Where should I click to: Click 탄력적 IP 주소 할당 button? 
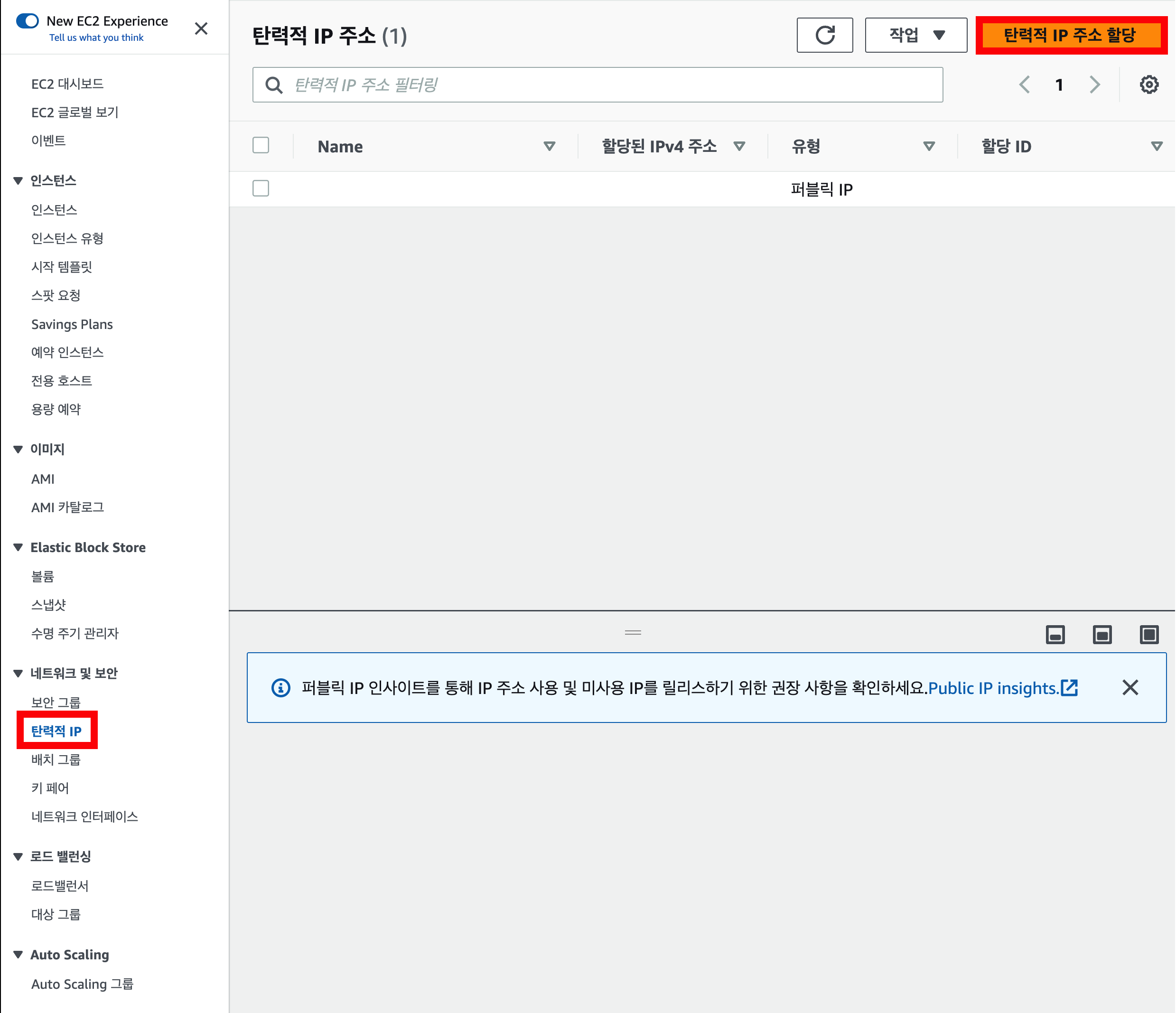click(x=1070, y=35)
